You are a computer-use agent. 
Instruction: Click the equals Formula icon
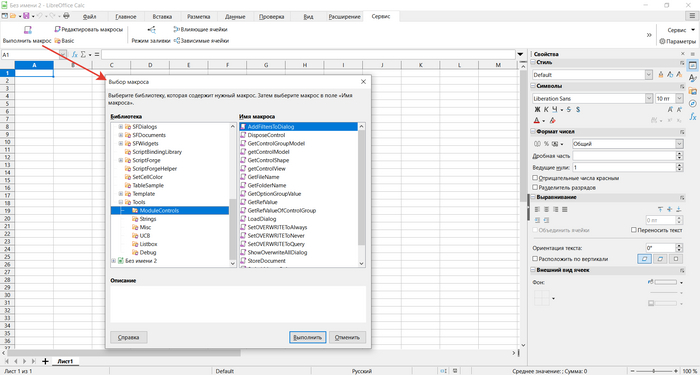97,54
